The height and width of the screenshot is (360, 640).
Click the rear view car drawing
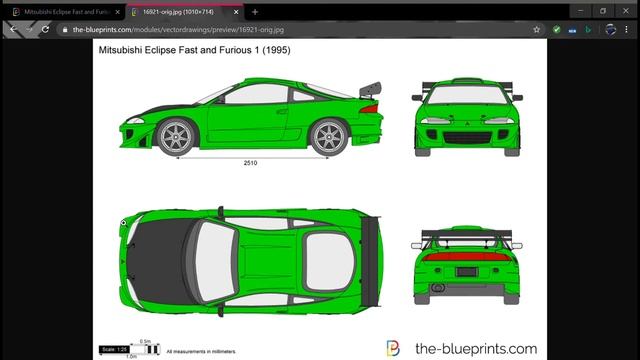pyautogui.click(x=467, y=265)
